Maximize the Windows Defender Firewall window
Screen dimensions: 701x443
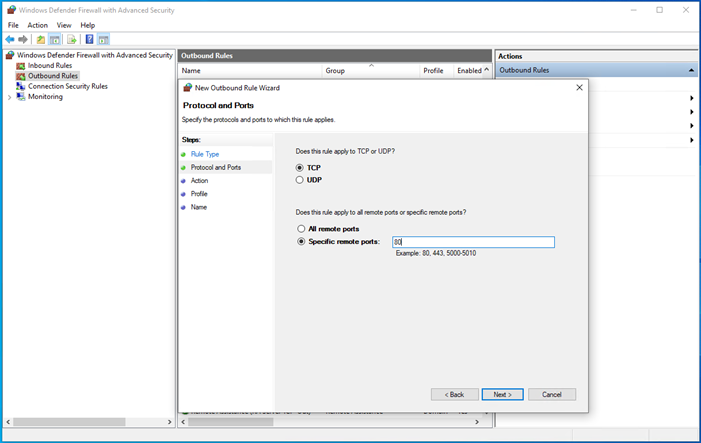pos(659,10)
